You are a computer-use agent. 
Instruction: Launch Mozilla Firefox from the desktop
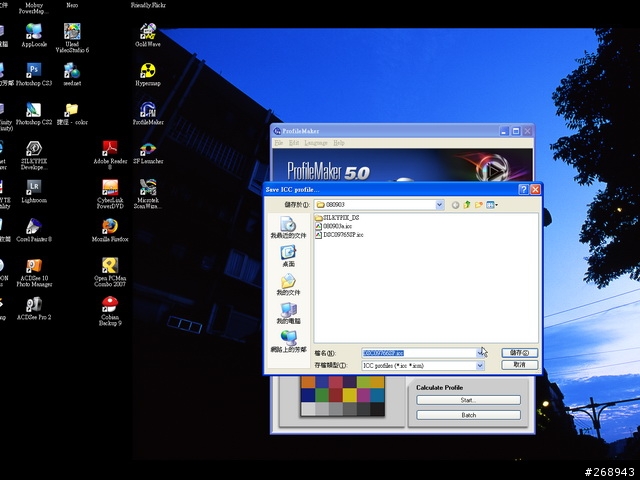coord(110,230)
